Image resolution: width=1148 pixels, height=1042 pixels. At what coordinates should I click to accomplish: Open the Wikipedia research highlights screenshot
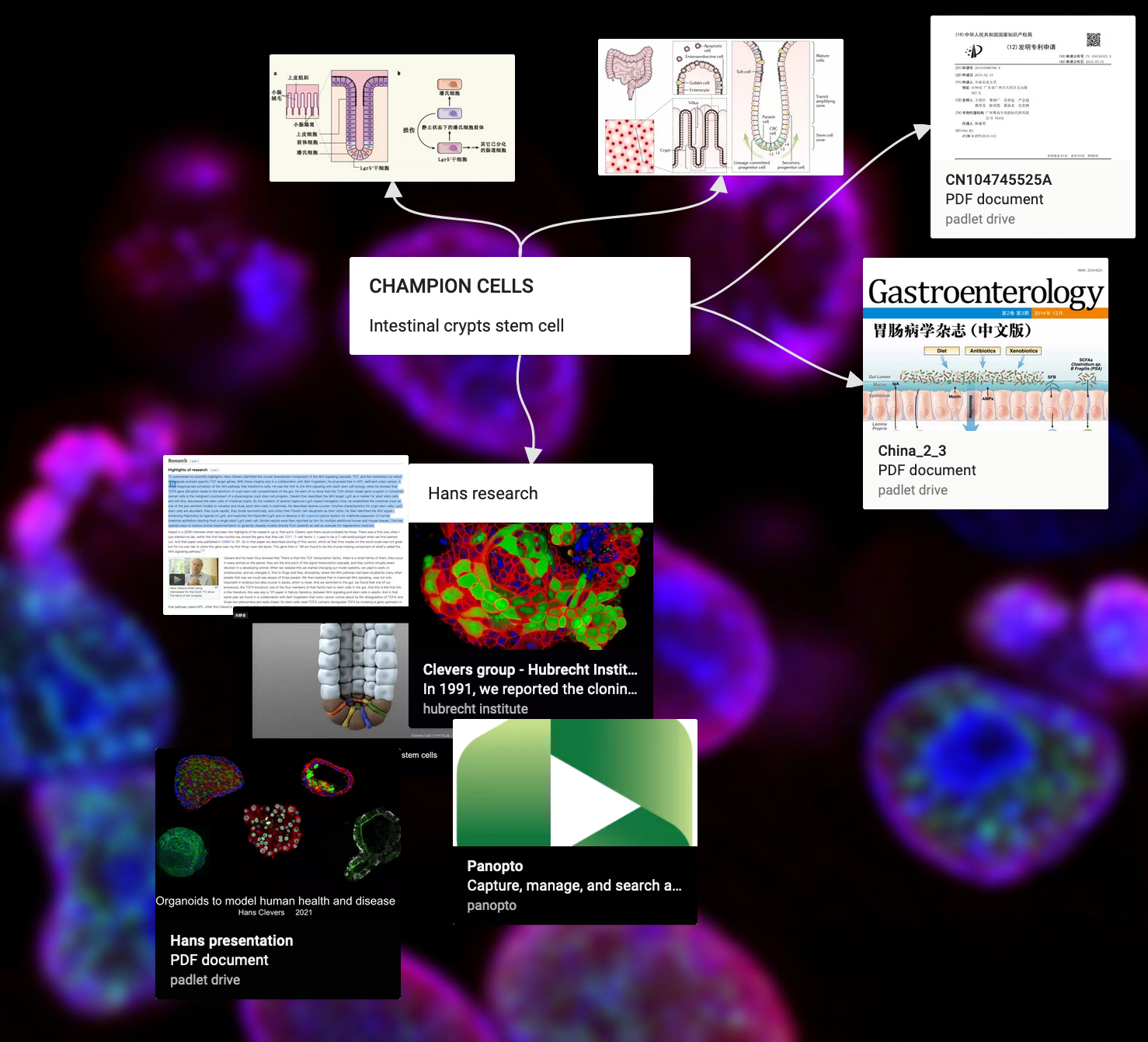[x=286, y=535]
